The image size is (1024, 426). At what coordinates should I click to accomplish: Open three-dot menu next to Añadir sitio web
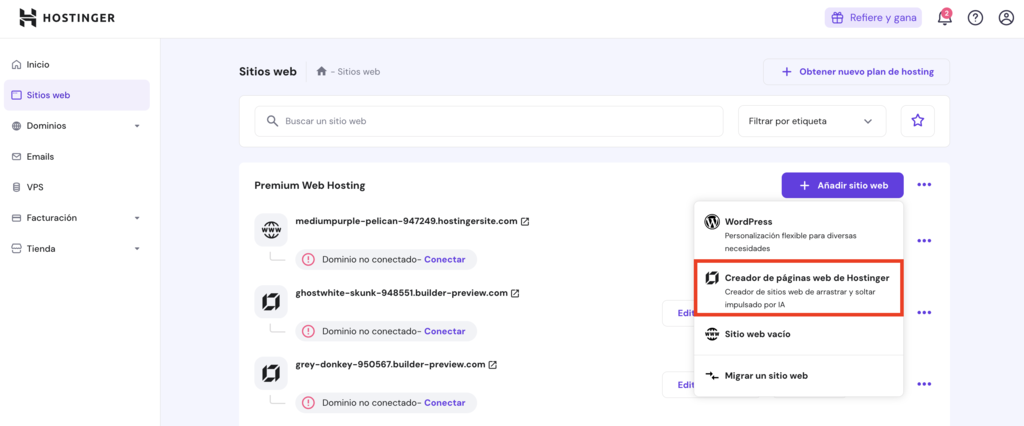pos(924,185)
